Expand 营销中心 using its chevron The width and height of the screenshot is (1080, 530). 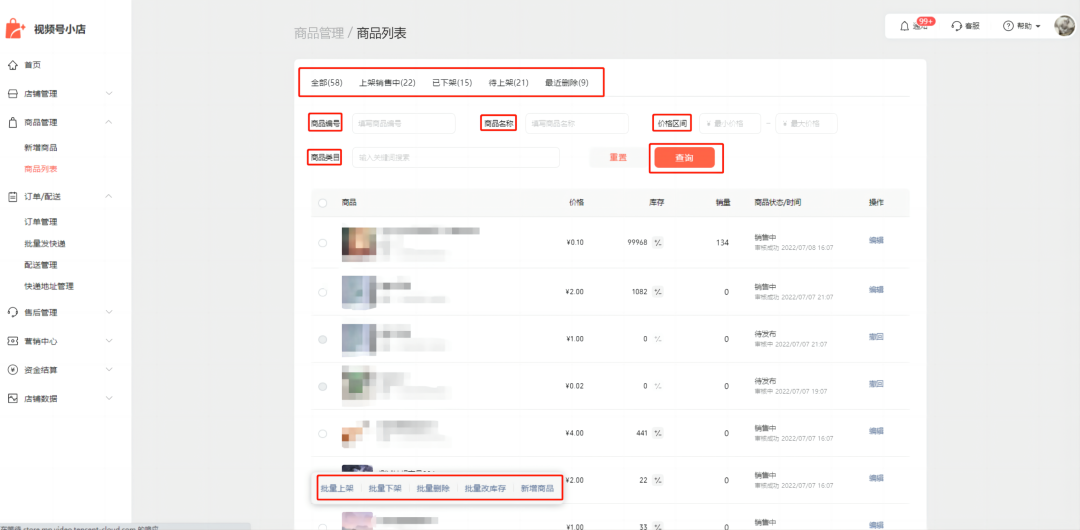click(x=109, y=341)
